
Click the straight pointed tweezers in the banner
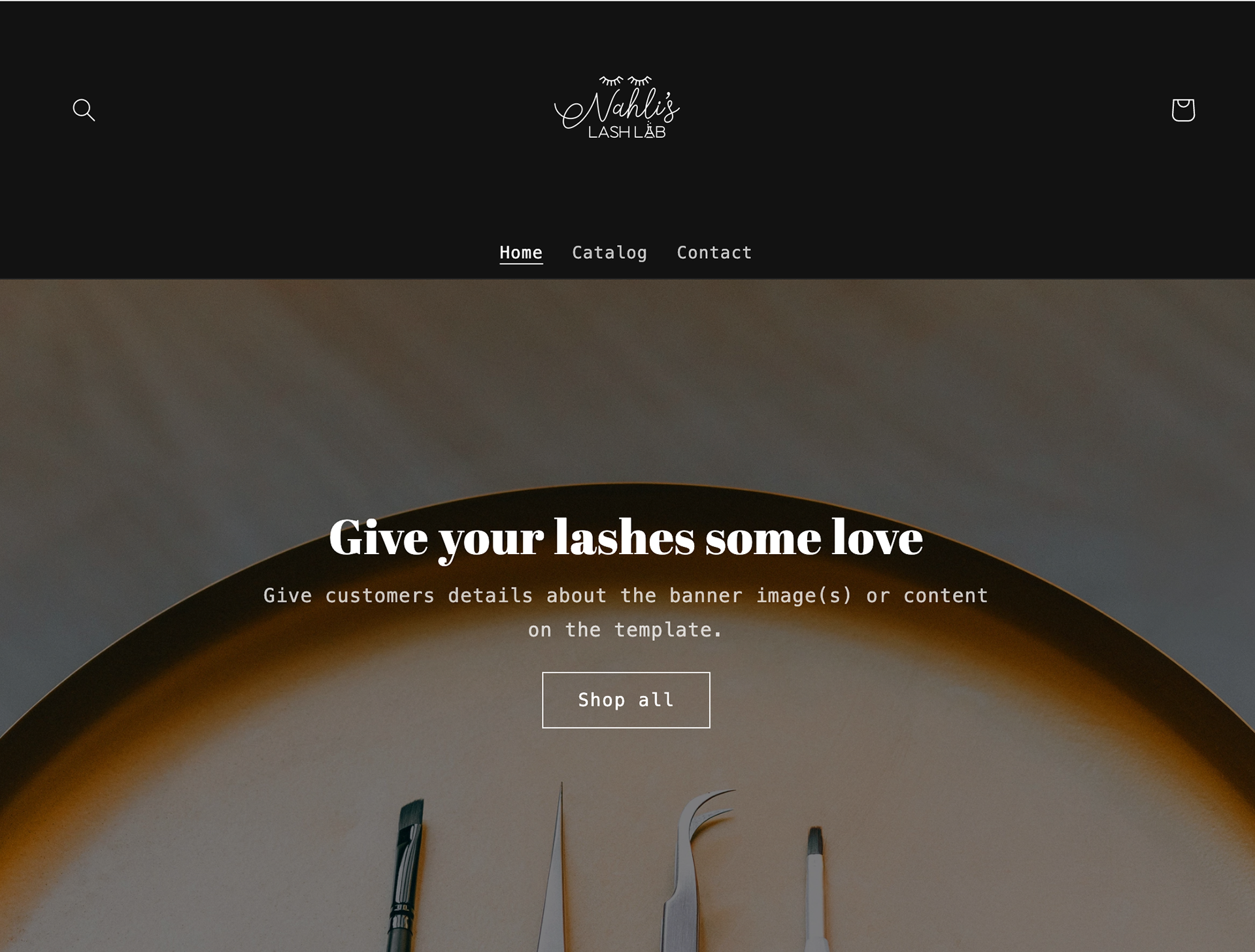pyautogui.click(x=556, y=869)
